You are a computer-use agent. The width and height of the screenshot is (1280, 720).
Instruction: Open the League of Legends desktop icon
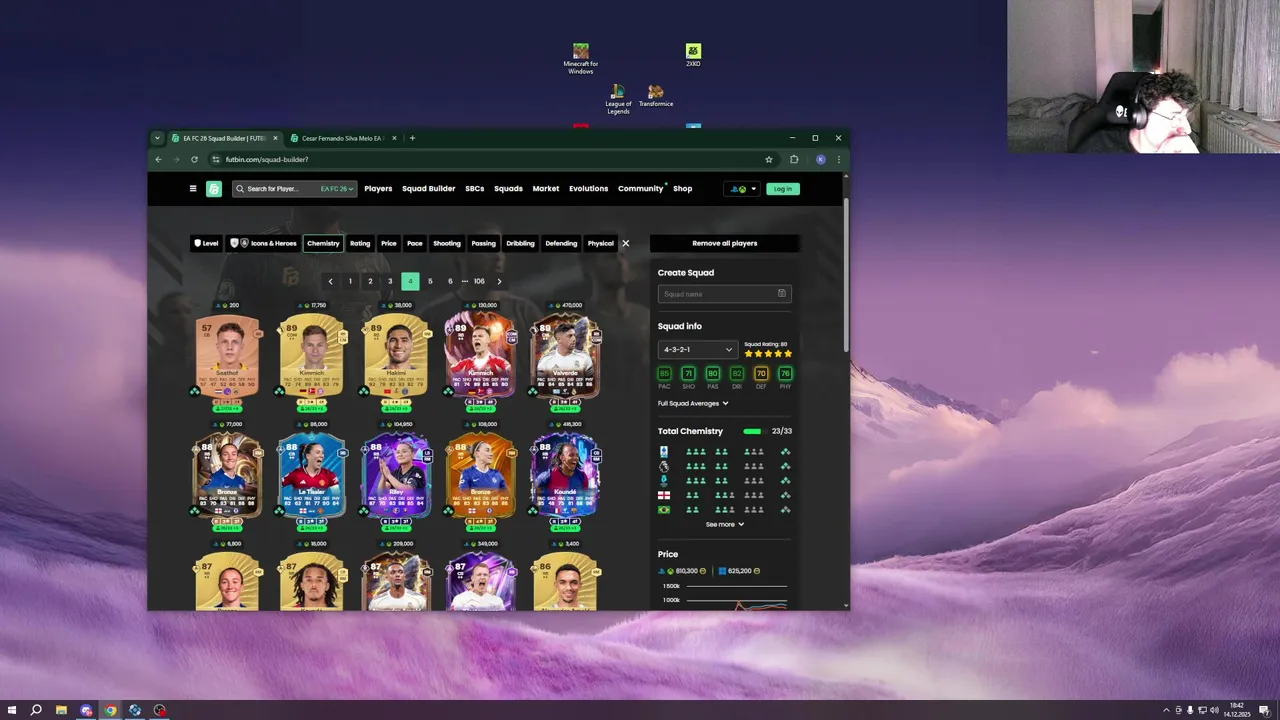(618, 99)
